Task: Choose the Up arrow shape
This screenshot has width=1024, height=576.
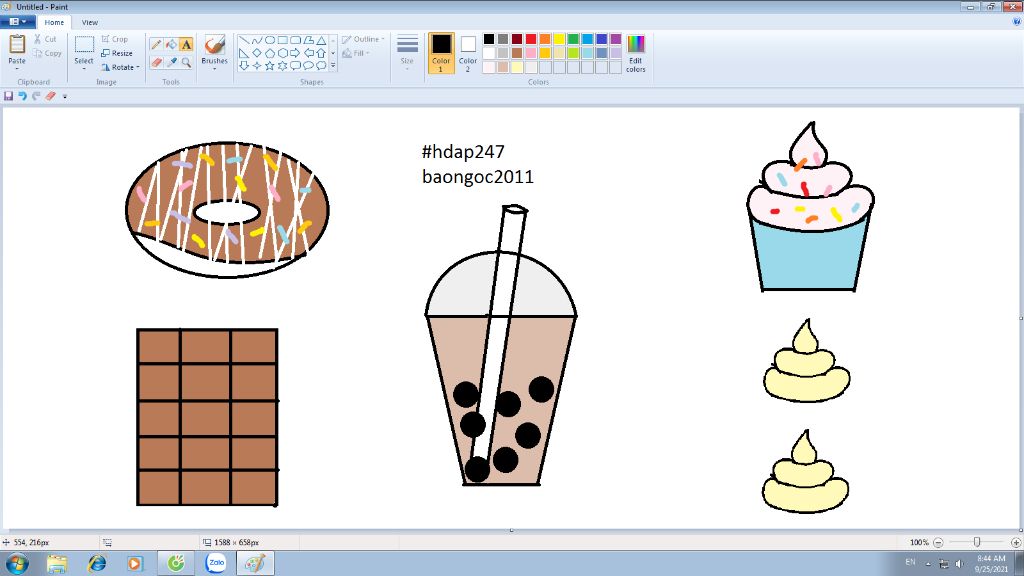Action: [x=321, y=53]
